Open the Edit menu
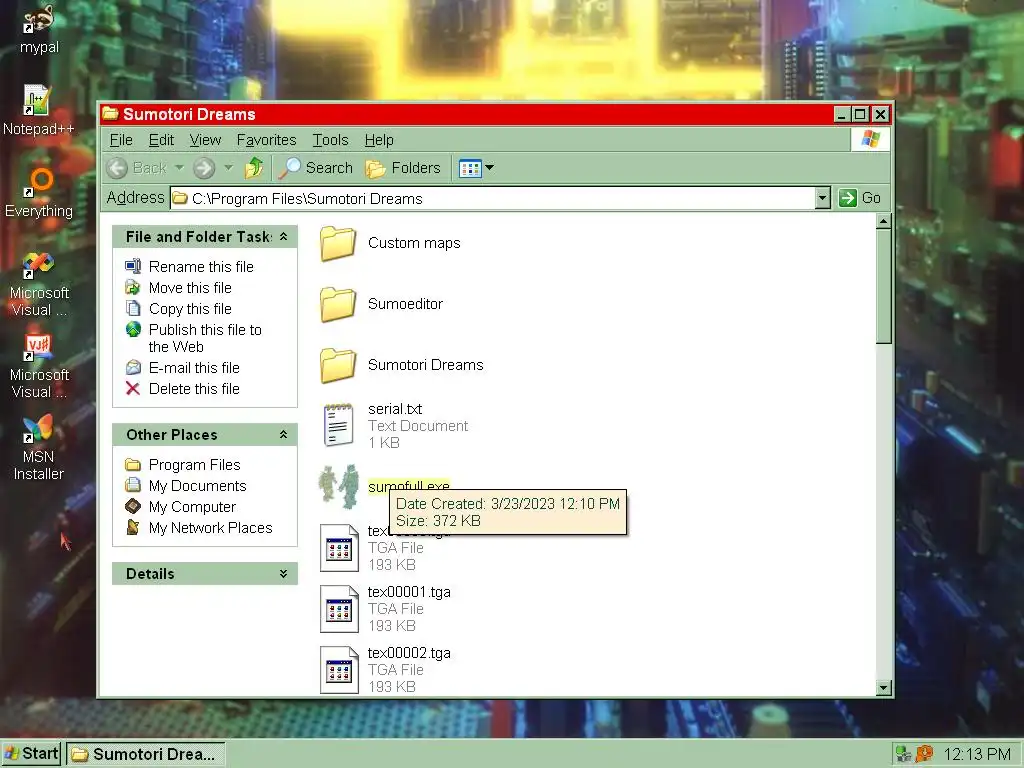1024x768 pixels. [161, 140]
